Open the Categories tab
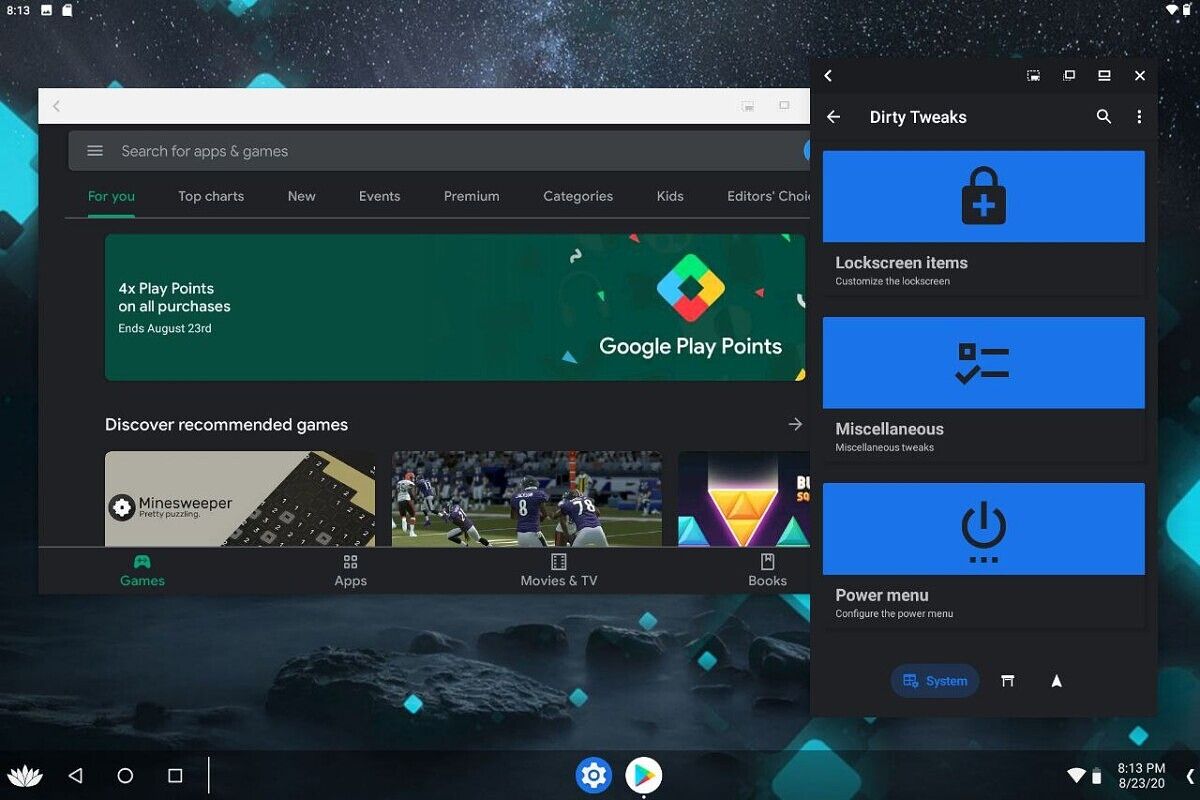The width and height of the screenshot is (1200, 800). [578, 196]
